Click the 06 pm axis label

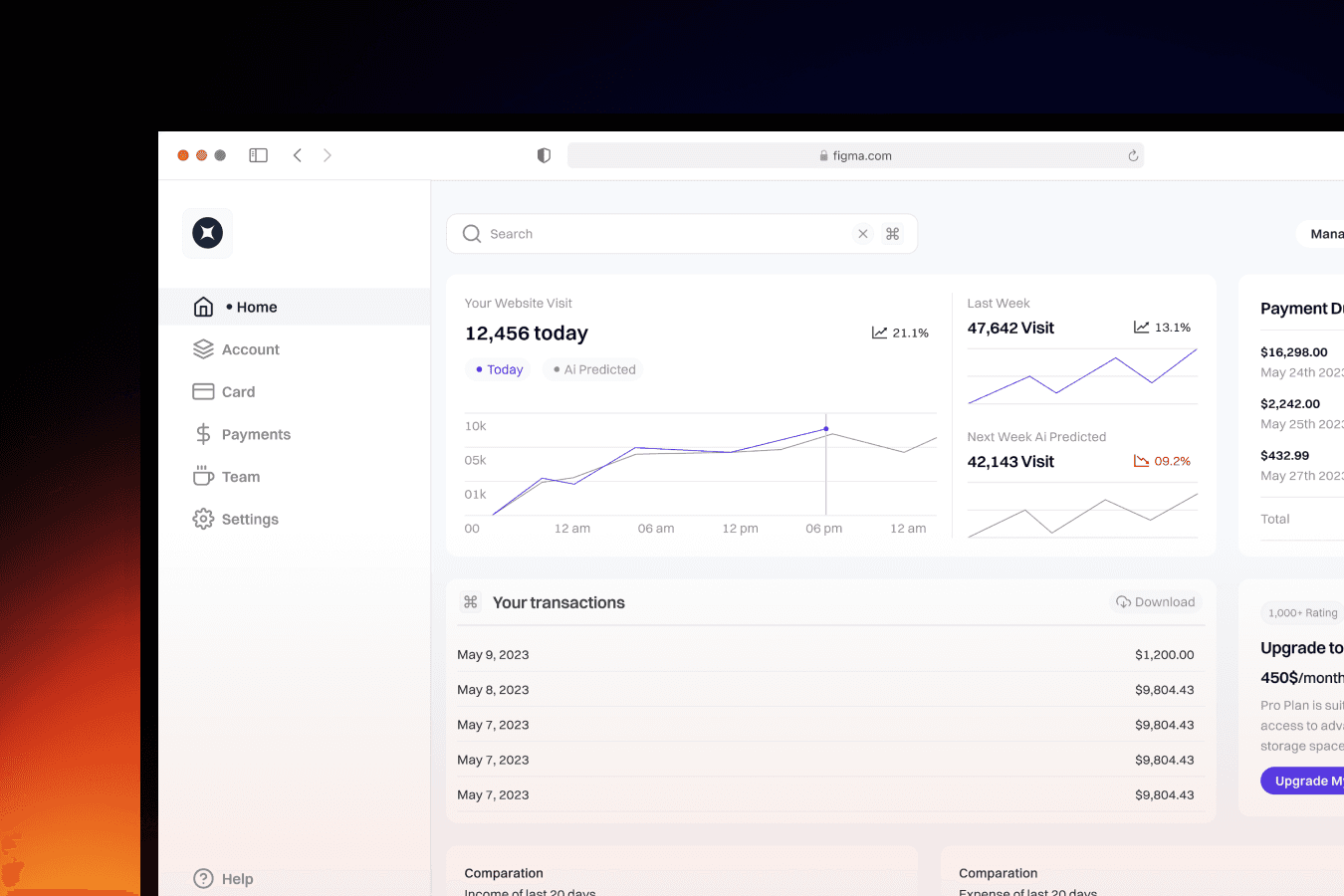(824, 528)
